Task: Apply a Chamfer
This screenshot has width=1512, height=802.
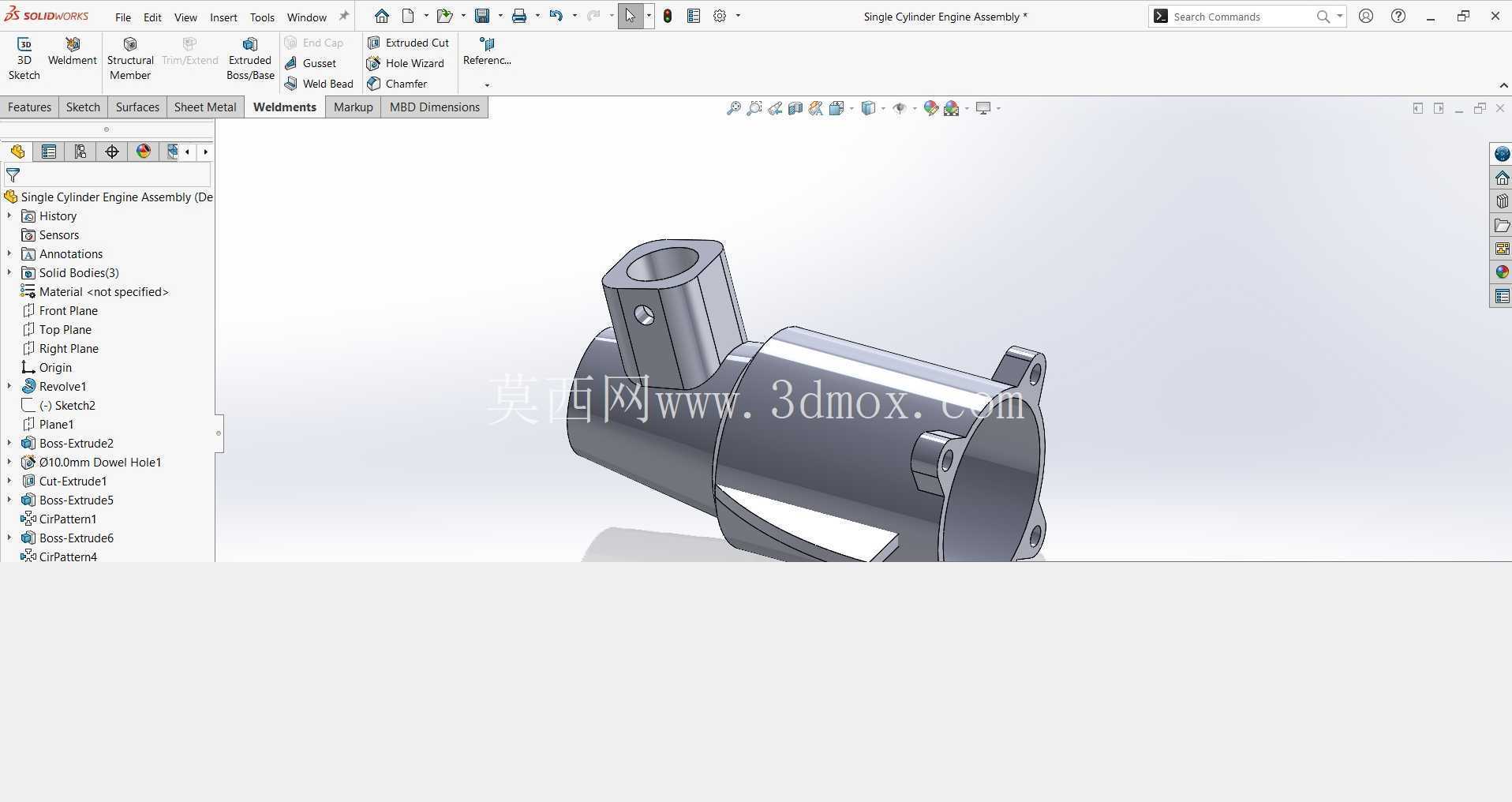Action: point(397,84)
